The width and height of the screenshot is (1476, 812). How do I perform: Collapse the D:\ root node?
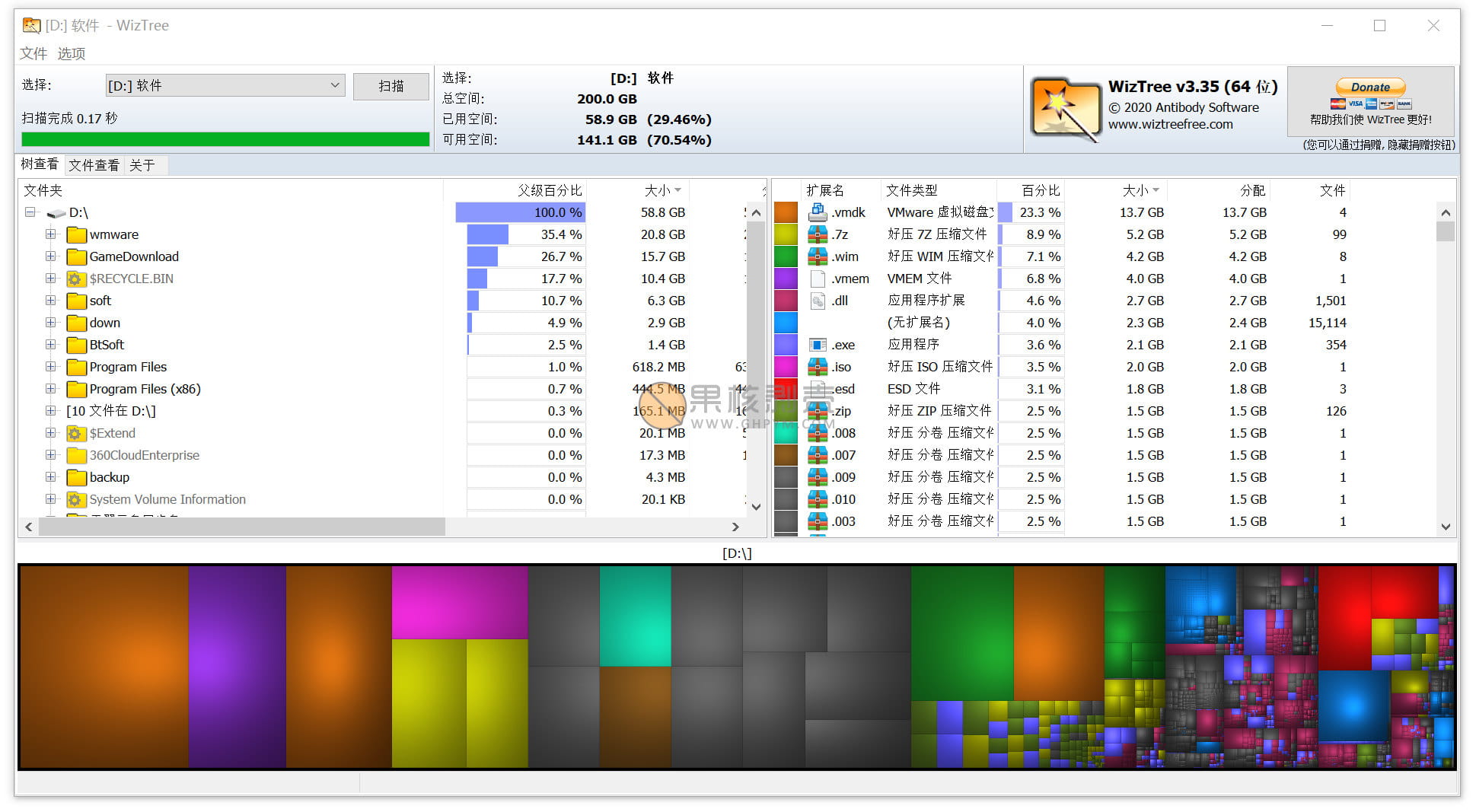tap(30, 213)
